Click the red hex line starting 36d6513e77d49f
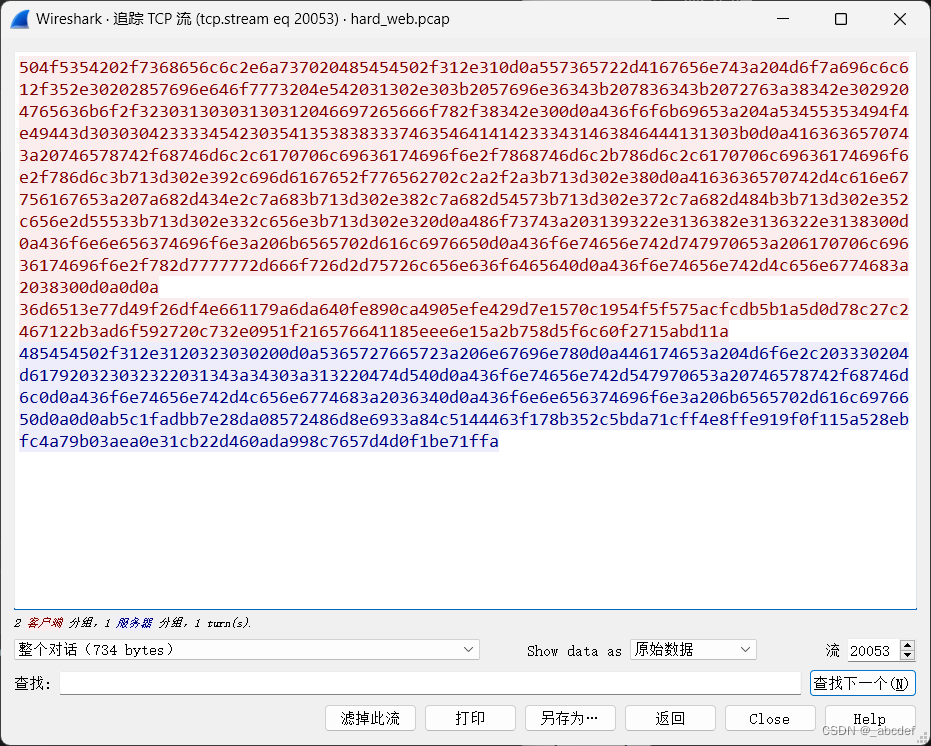 pos(464,309)
